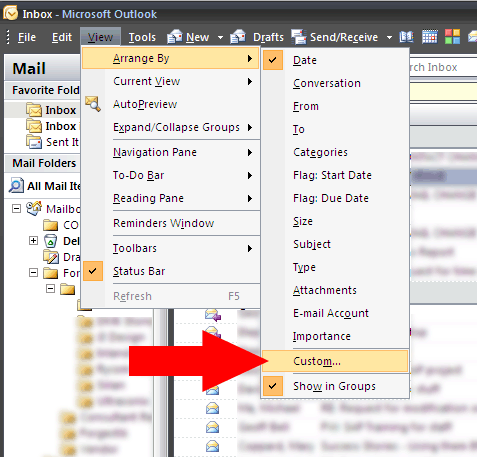Select the Drafts folder icon in tree
The height and width of the screenshot is (457, 477).
(51, 257)
